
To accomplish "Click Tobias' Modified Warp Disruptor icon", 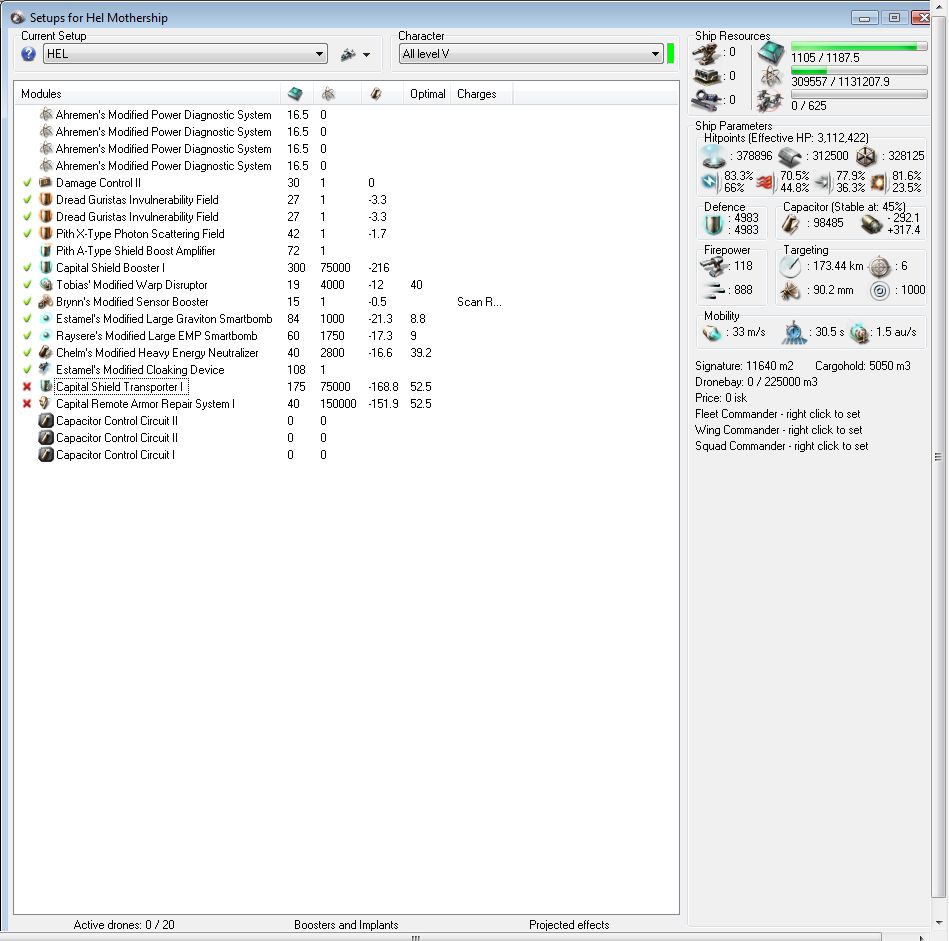I will (45, 284).
